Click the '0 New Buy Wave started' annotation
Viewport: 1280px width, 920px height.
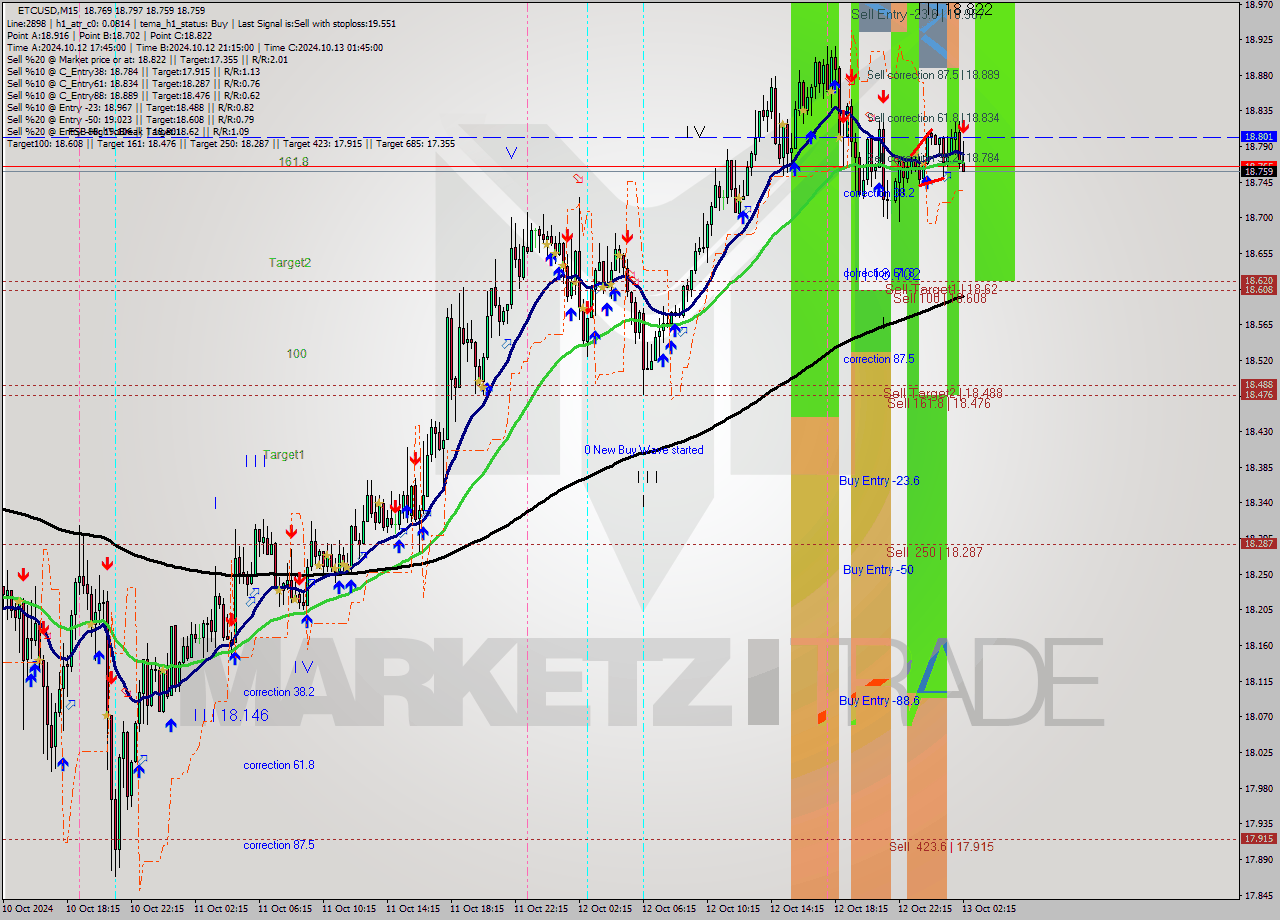point(644,450)
